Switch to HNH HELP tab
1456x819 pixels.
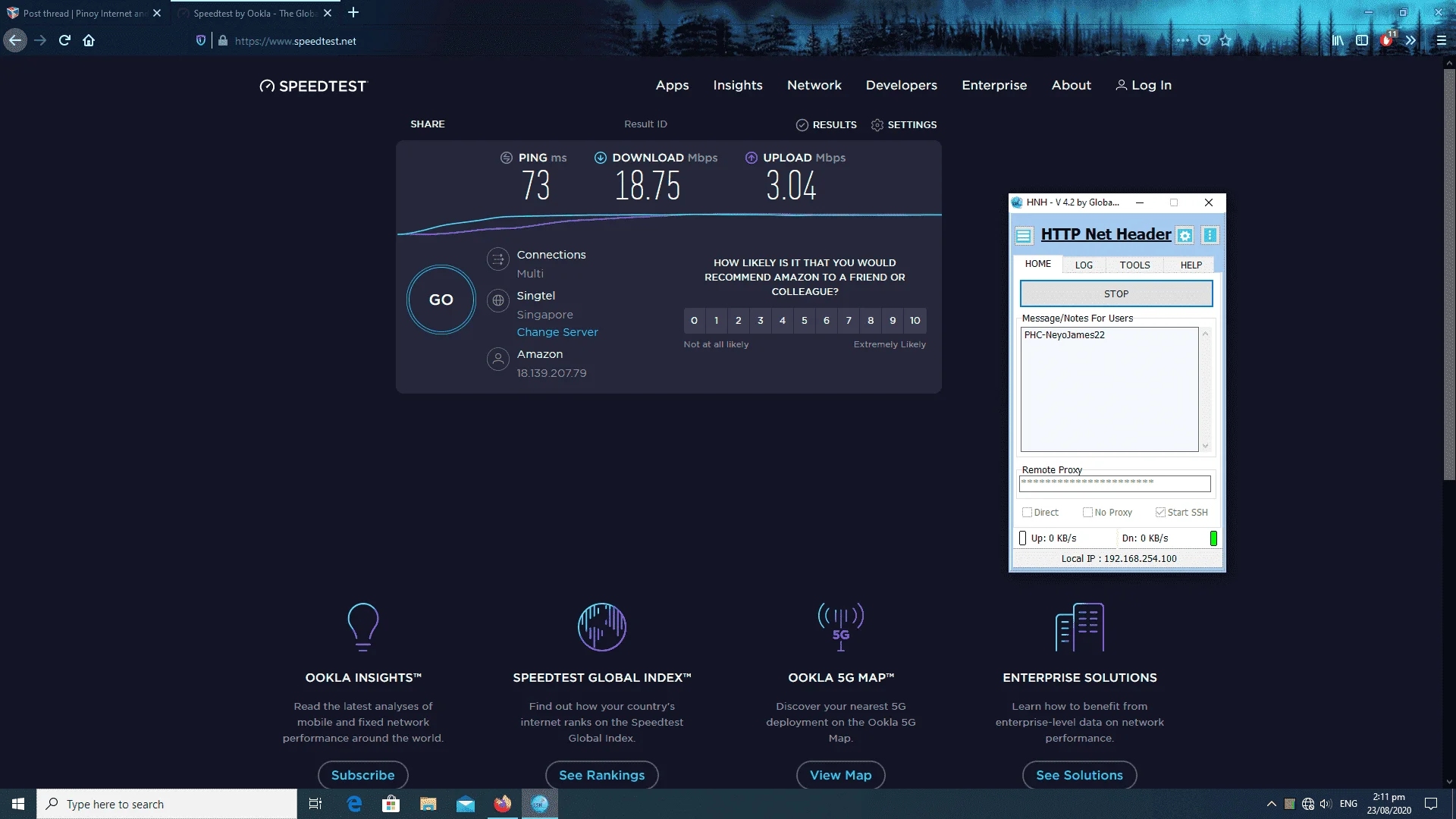pyautogui.click(x=1191, y=265)
